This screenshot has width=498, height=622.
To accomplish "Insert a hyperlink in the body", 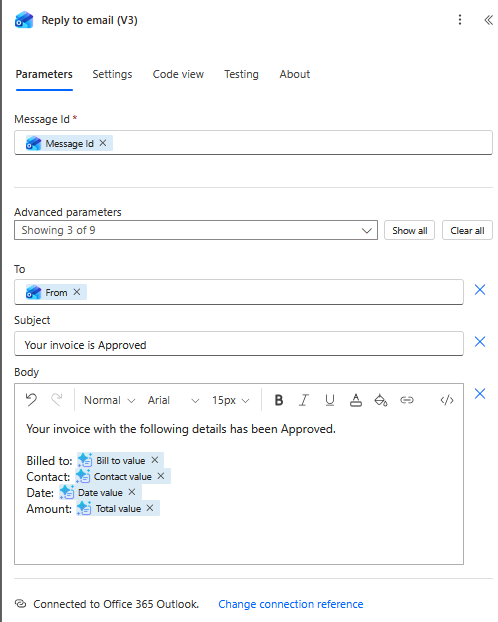I will [x=407, y=400].
